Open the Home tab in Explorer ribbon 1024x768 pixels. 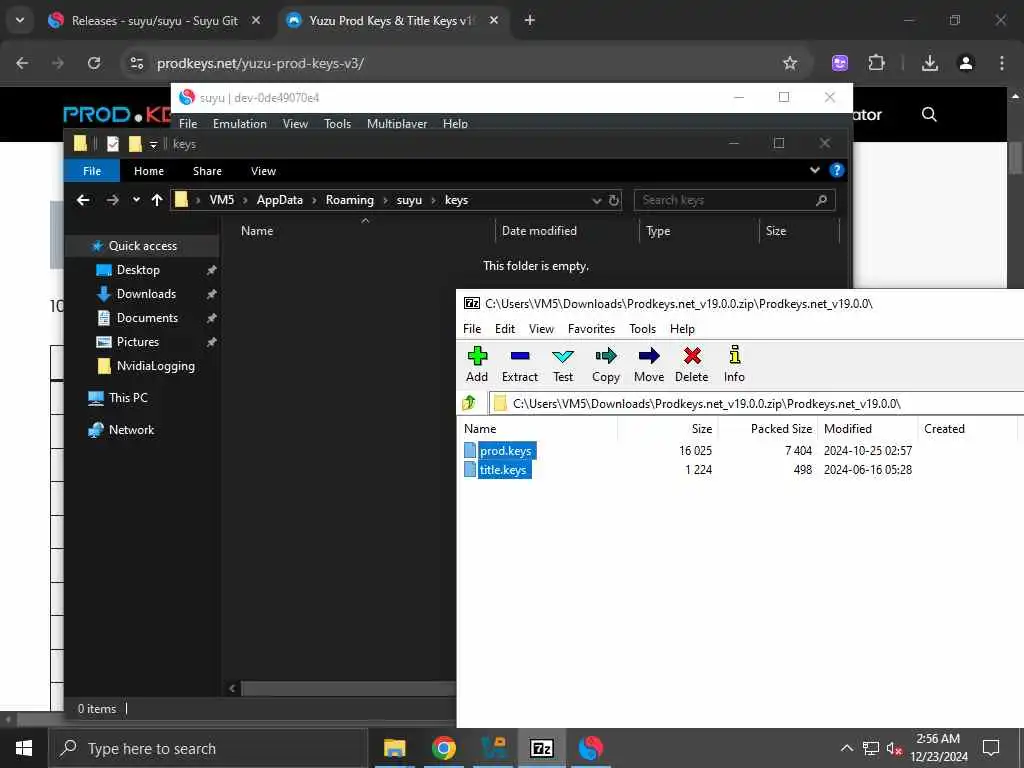coord(149,170)
